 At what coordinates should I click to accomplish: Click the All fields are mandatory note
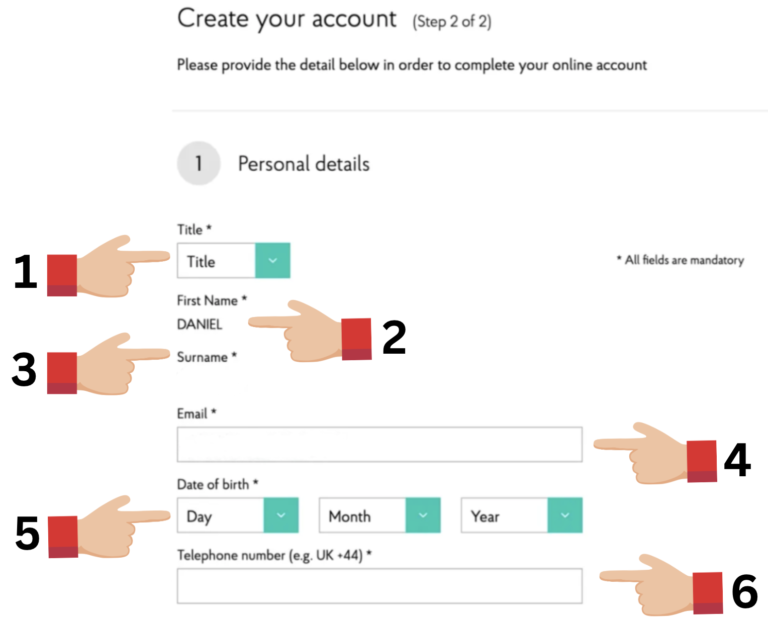[x=680, y=260]
